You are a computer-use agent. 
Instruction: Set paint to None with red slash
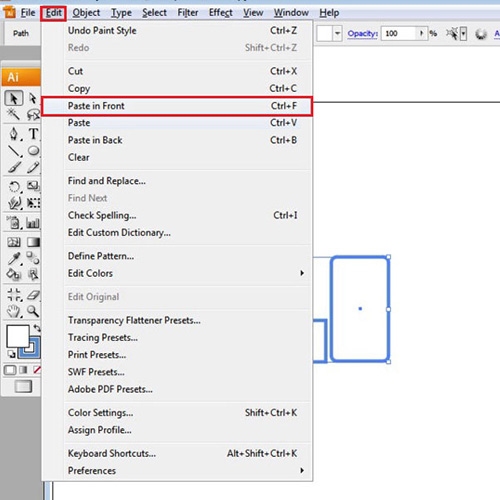37,370
